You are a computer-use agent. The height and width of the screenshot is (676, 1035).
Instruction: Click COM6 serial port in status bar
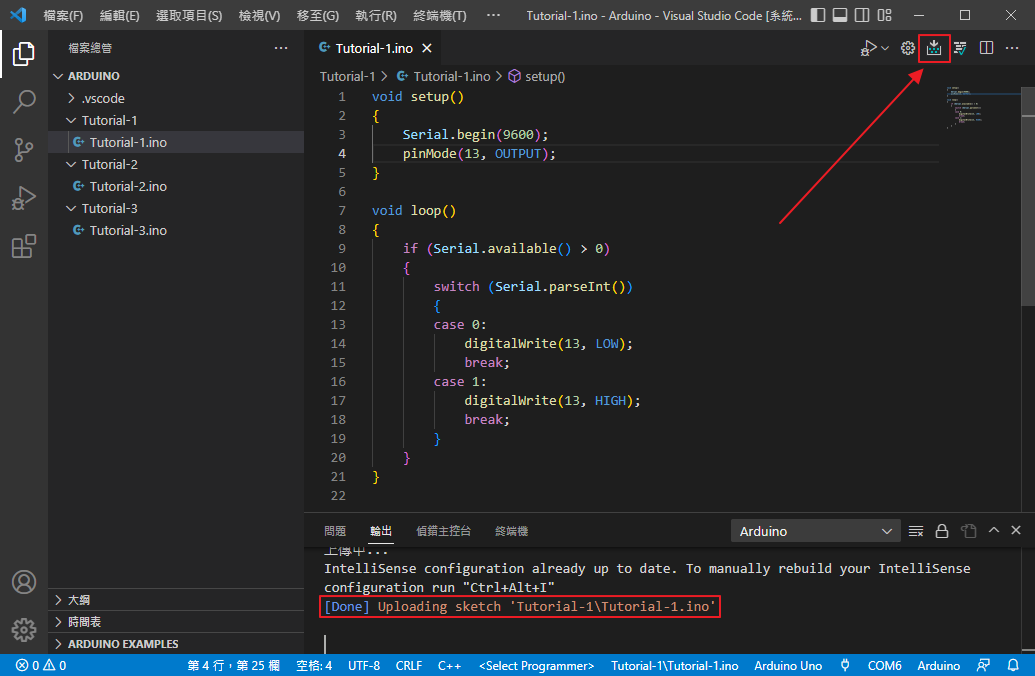coord(884,666)
